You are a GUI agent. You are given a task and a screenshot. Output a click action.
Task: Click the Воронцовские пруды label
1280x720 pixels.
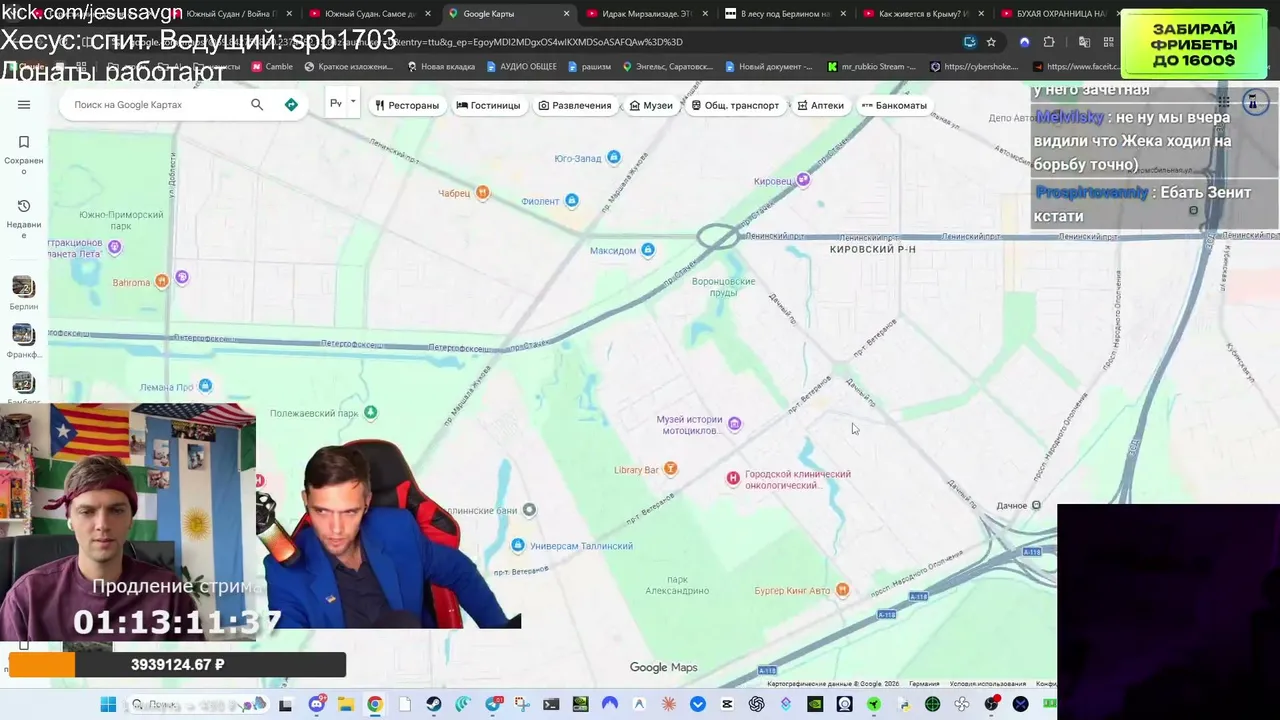[723, 287]
